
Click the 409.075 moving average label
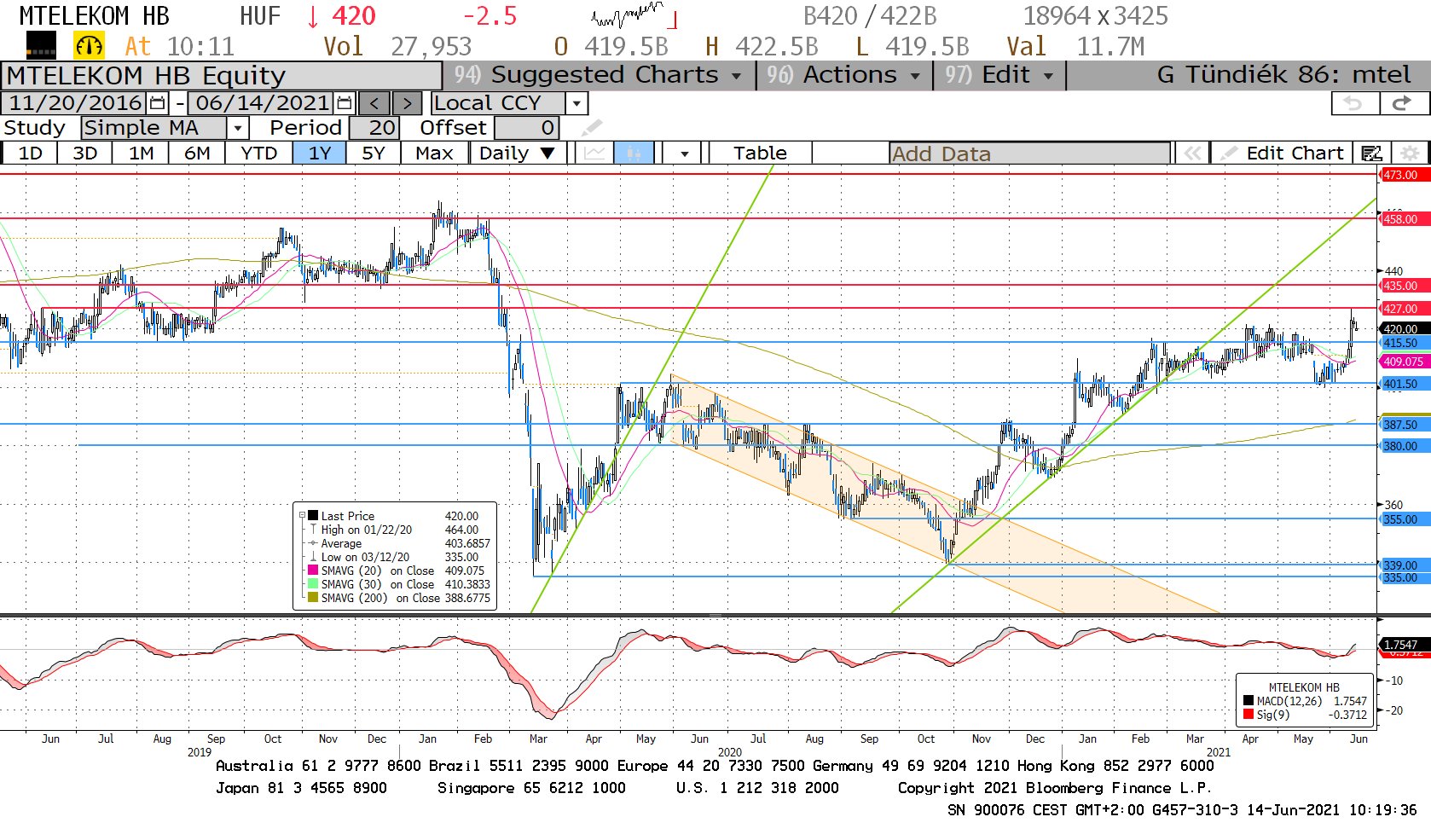click(x=1403, y=362)
